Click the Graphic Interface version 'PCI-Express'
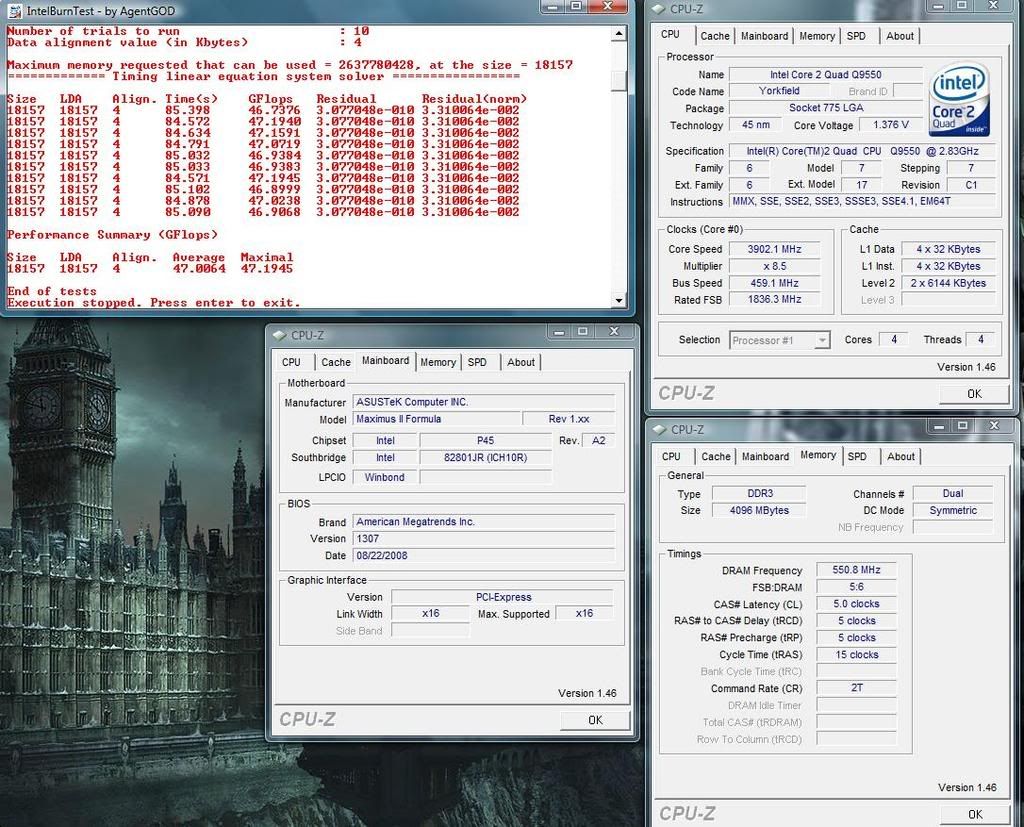1024x827 pixels. pyautogui.click(x=503, y=597)
